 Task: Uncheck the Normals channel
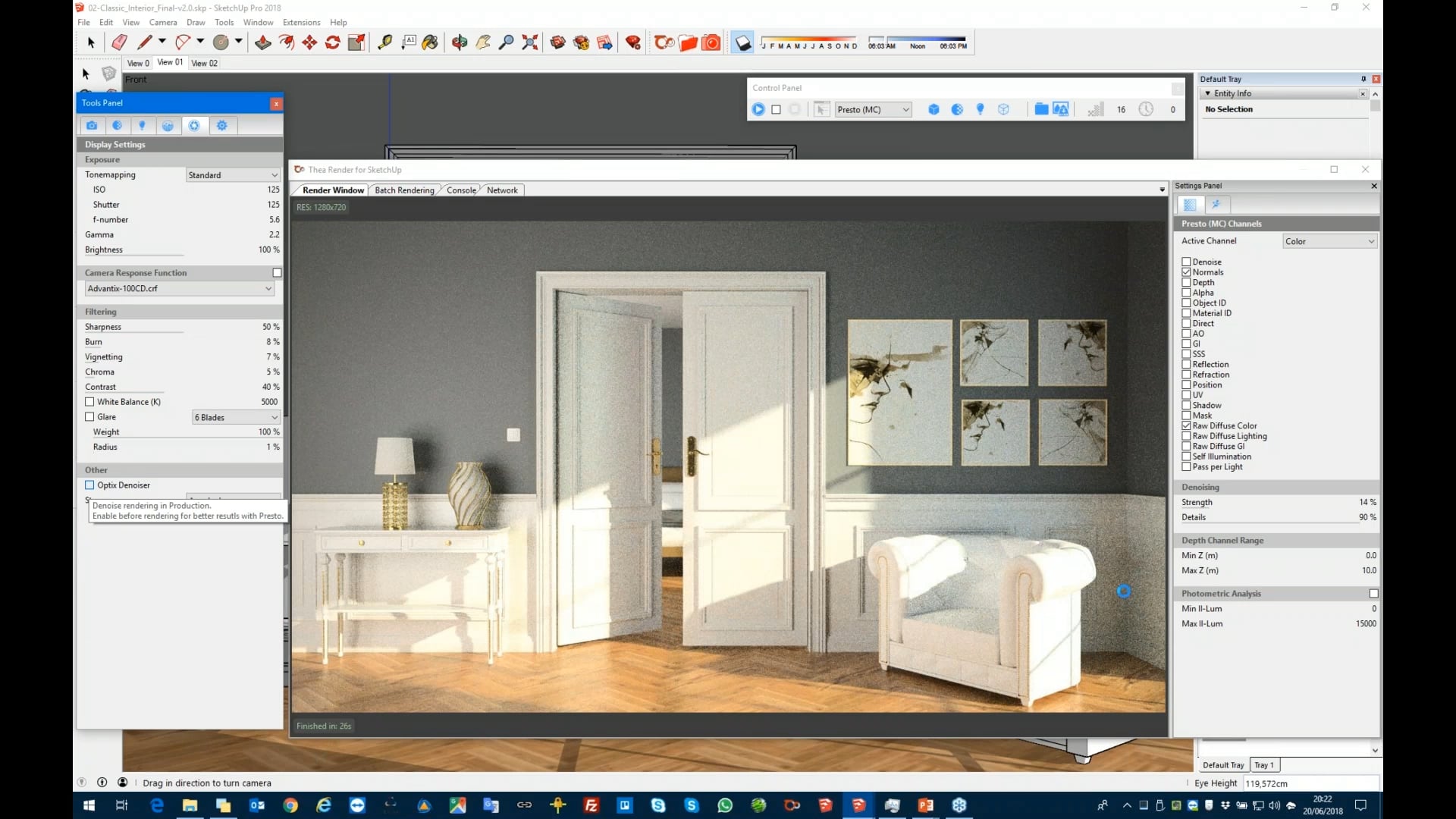click(x=1188, y=271)
